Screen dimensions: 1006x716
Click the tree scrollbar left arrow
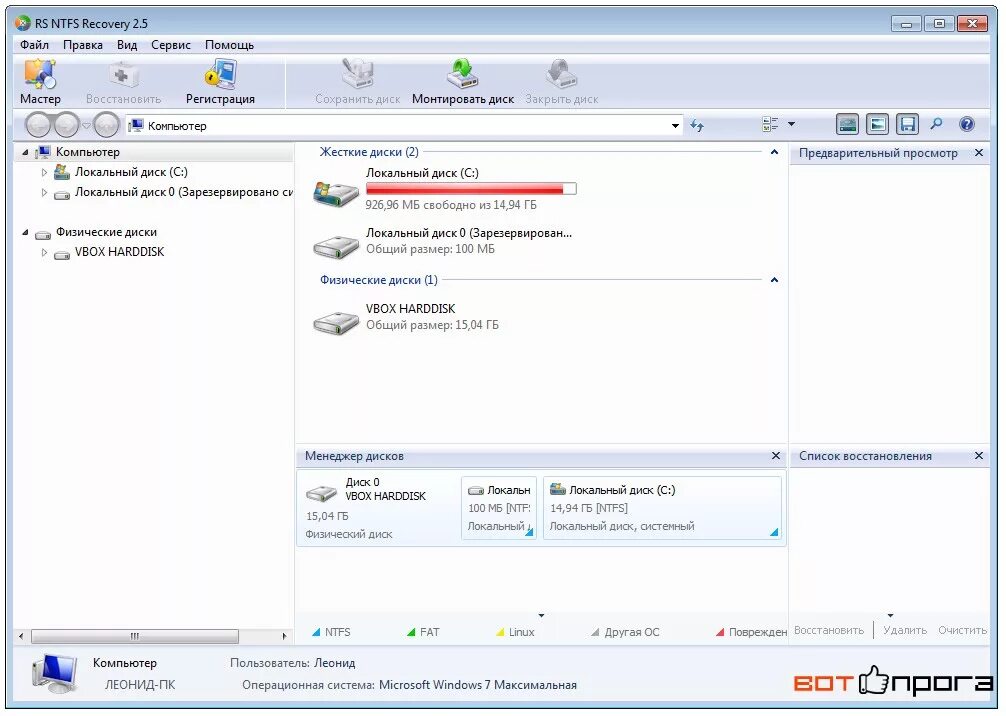(21, 636)
